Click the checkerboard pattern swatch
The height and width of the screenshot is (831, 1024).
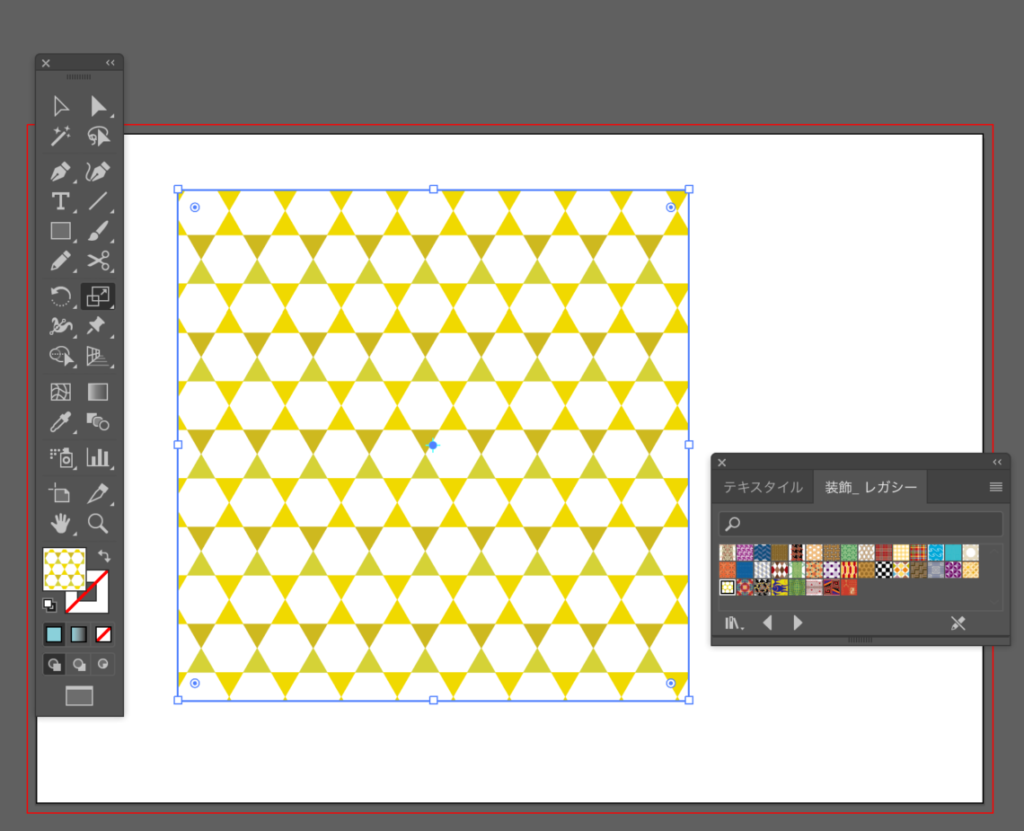pos(883,570)
